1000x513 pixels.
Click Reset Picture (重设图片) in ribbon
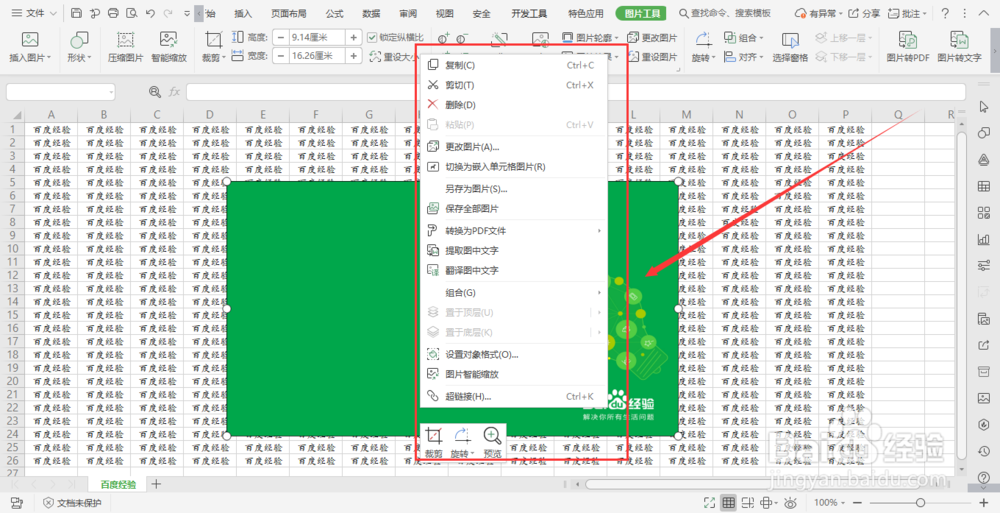coord(652,57)
